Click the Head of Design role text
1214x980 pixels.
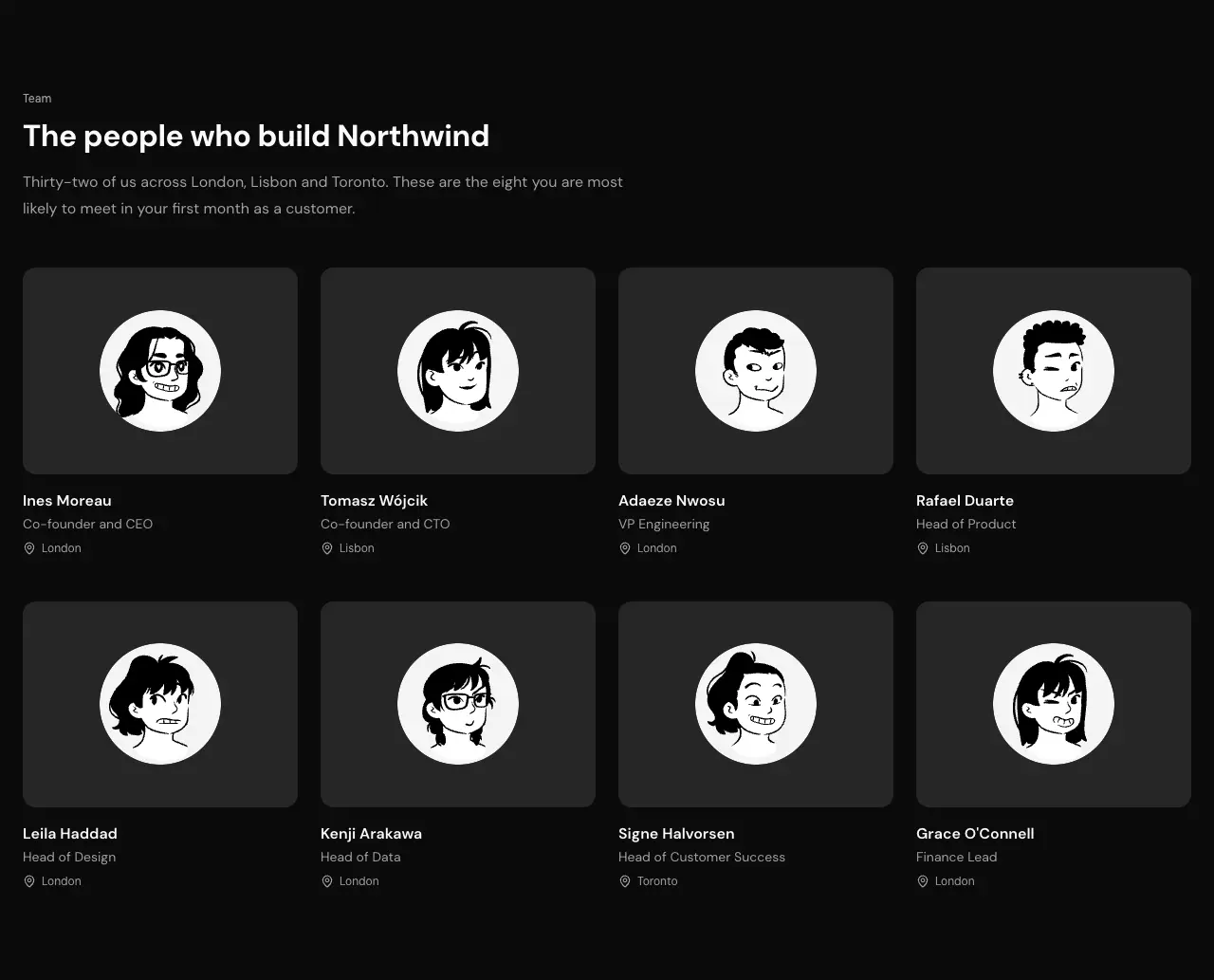[69, 858]
